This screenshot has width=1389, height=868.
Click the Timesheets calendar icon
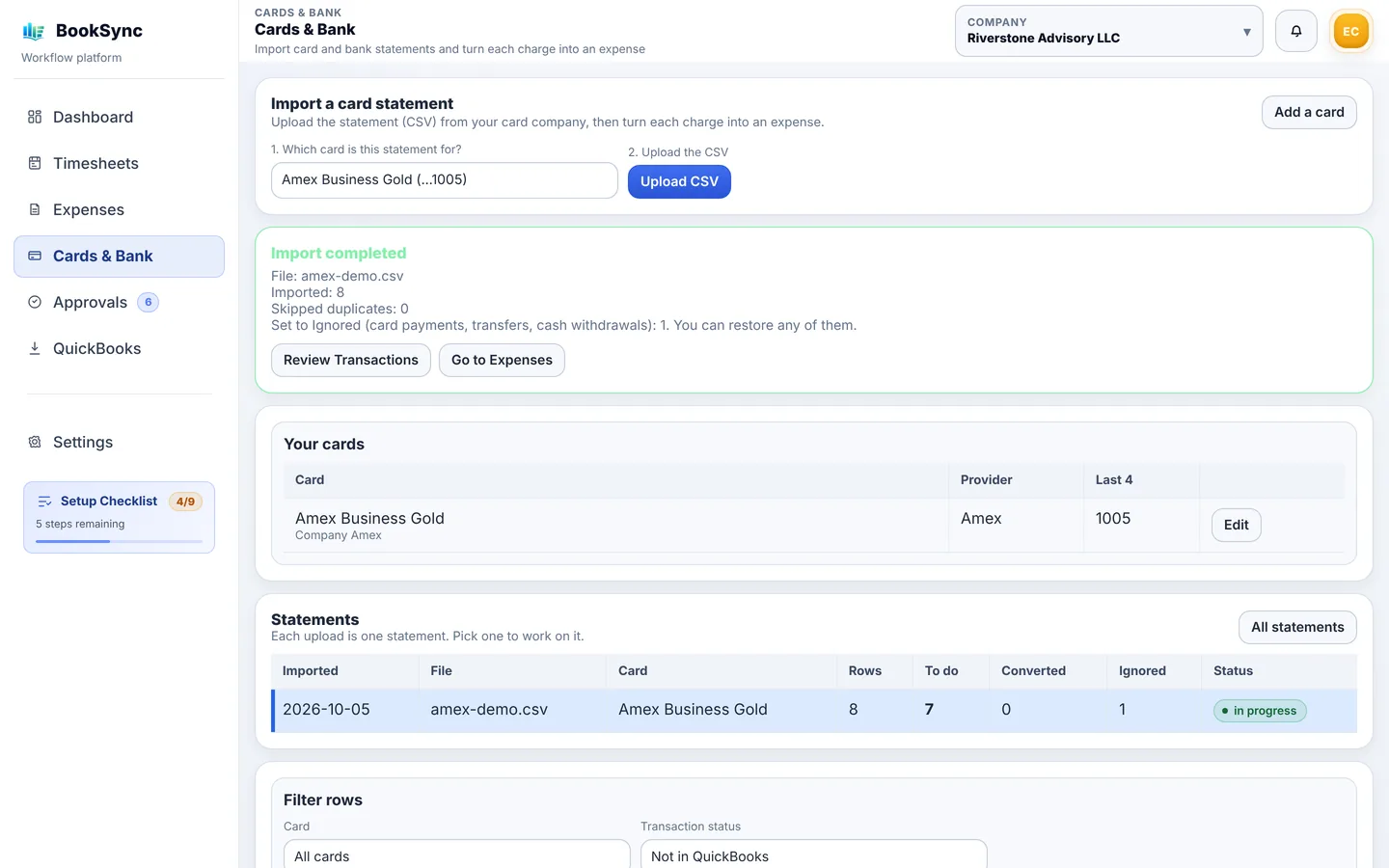(x=35, y=163)
